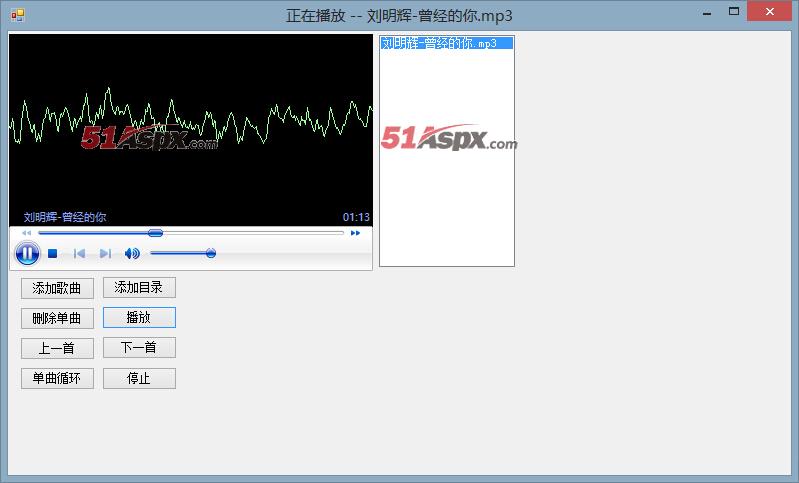Click the 播放 button
The image size is (799, 483).
(139, 317)
